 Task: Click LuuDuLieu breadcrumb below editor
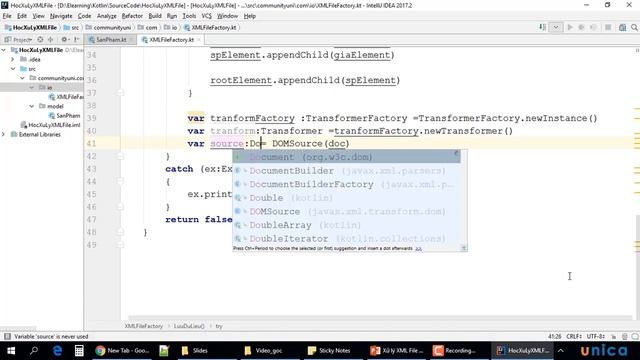coord(189,326)
